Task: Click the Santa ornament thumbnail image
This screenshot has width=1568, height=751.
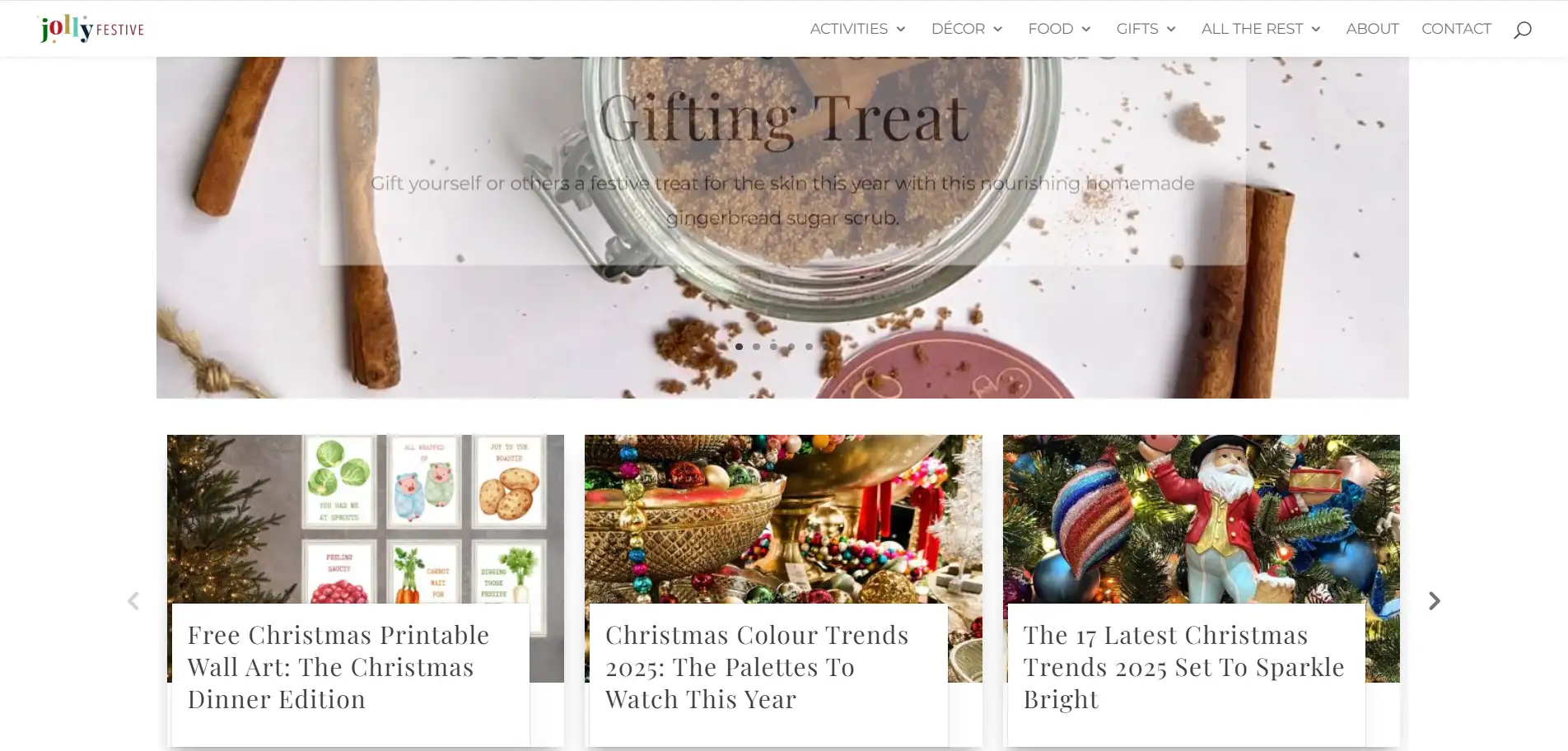Action: (x=1201, y=519)
